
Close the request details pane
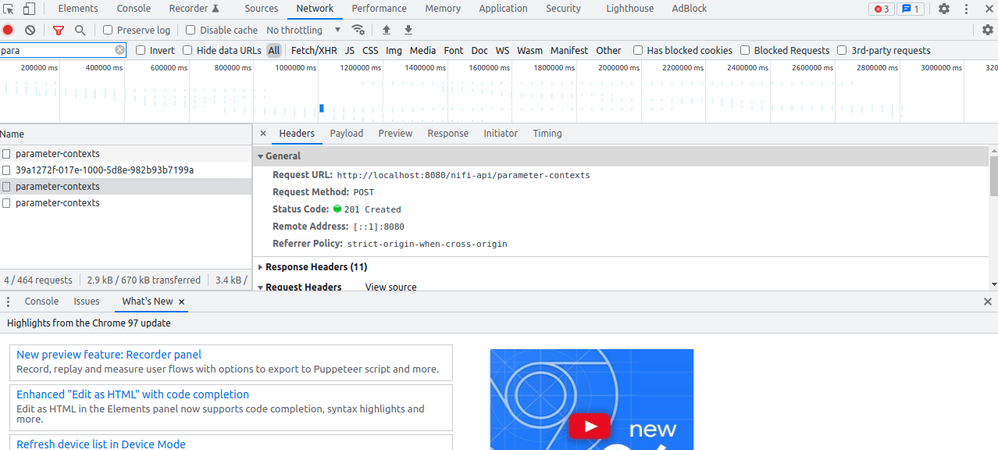point(263,134)
